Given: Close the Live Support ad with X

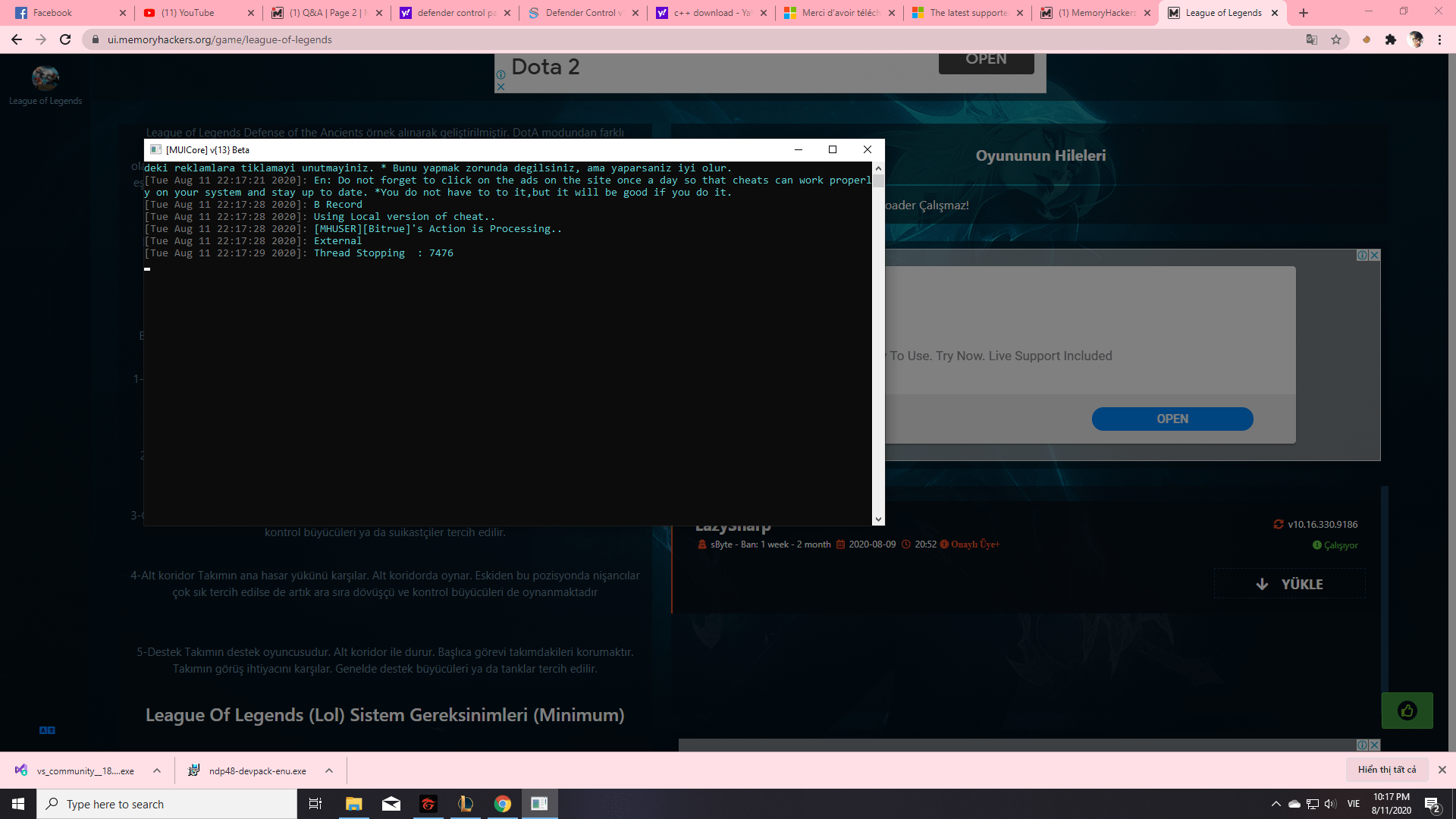Looking at the screenshot, I should 1375,256.
